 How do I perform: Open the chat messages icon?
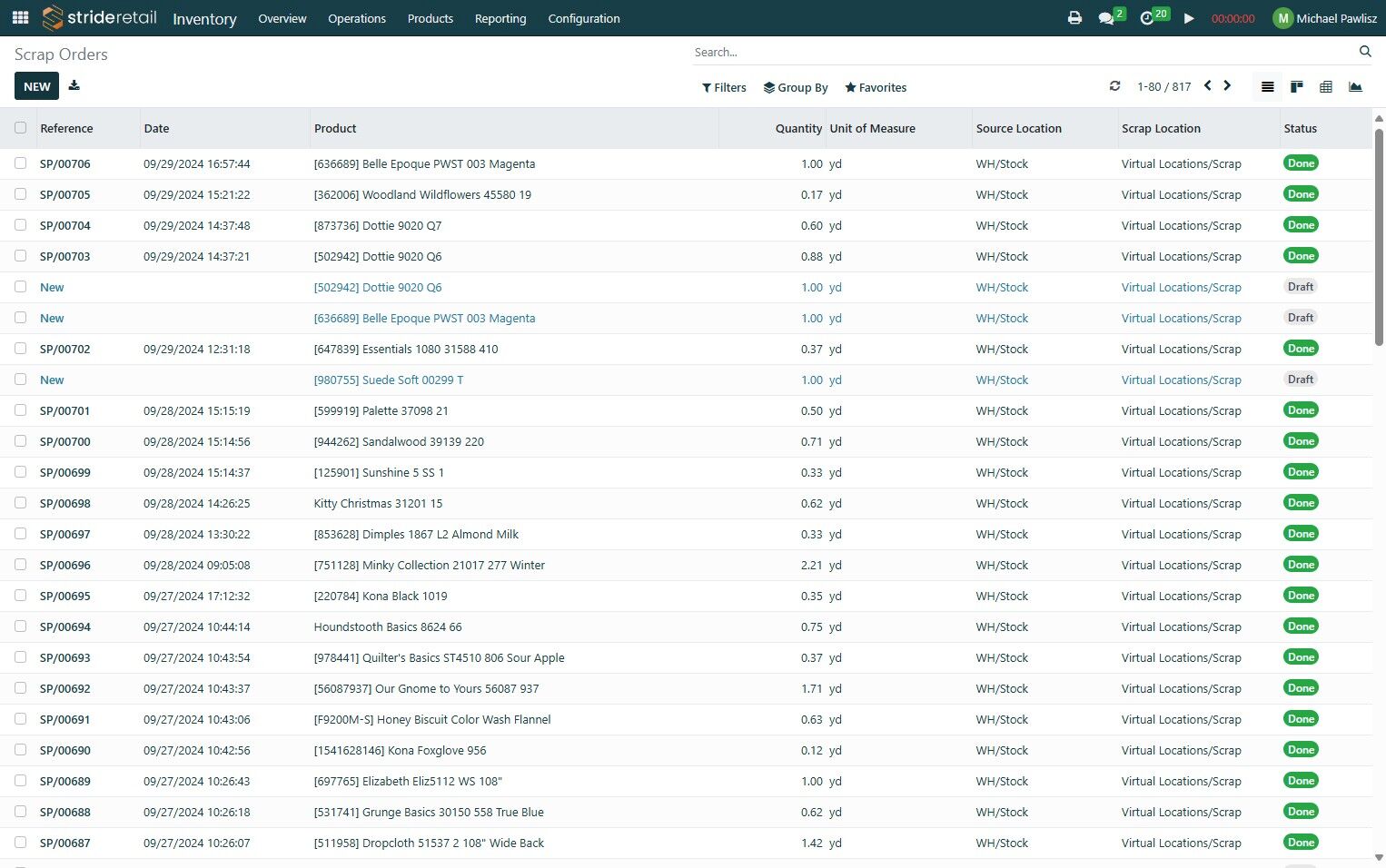point(1106,18)
